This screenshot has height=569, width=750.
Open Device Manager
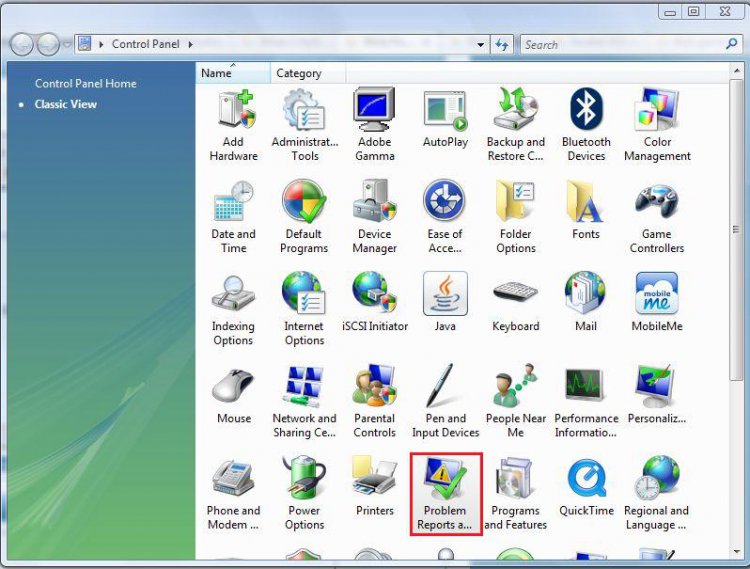(375, 218)
